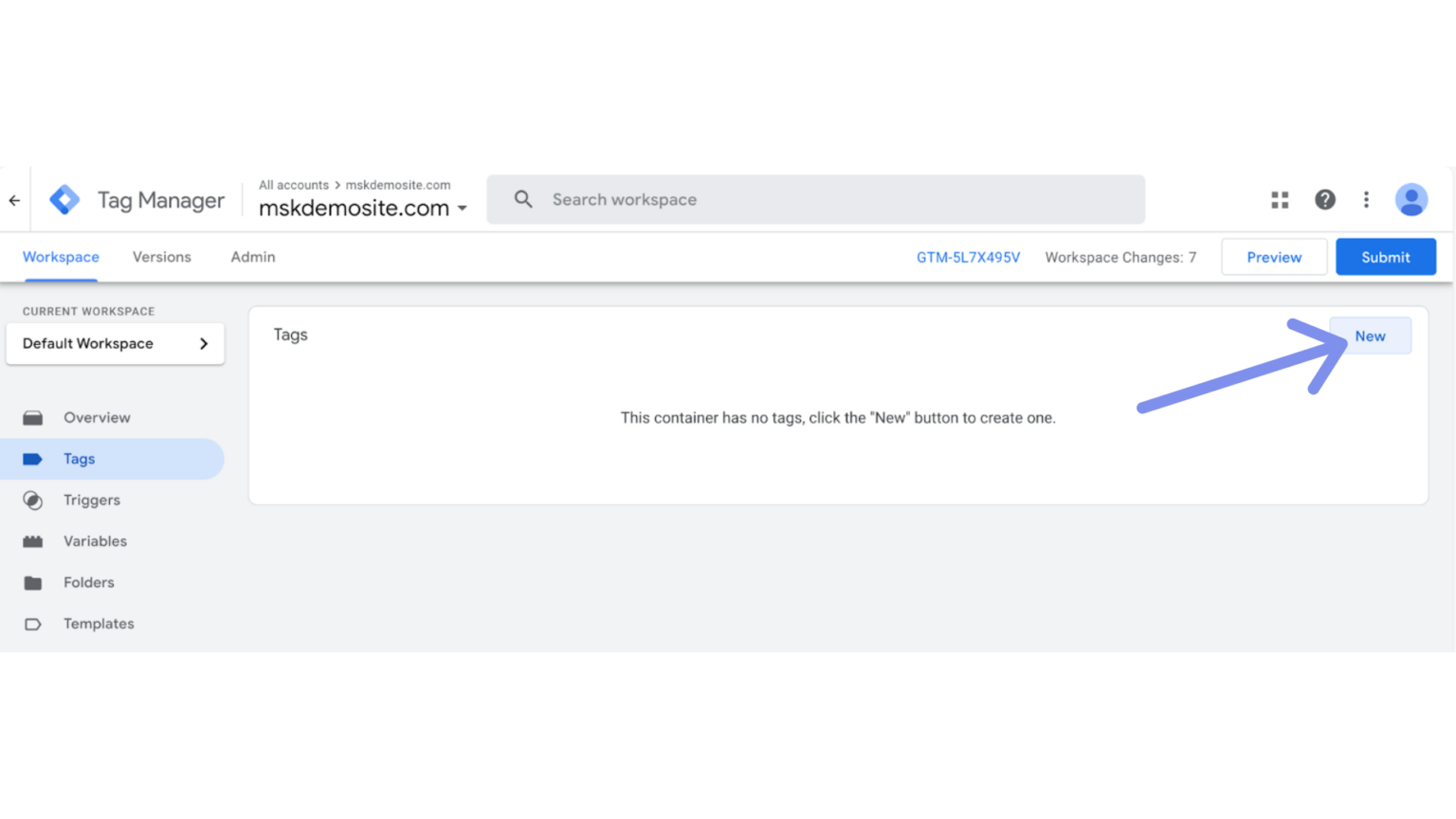Open Variables using its sidebar icon
Screen dimensions: 1456x819
click(34, 540)
